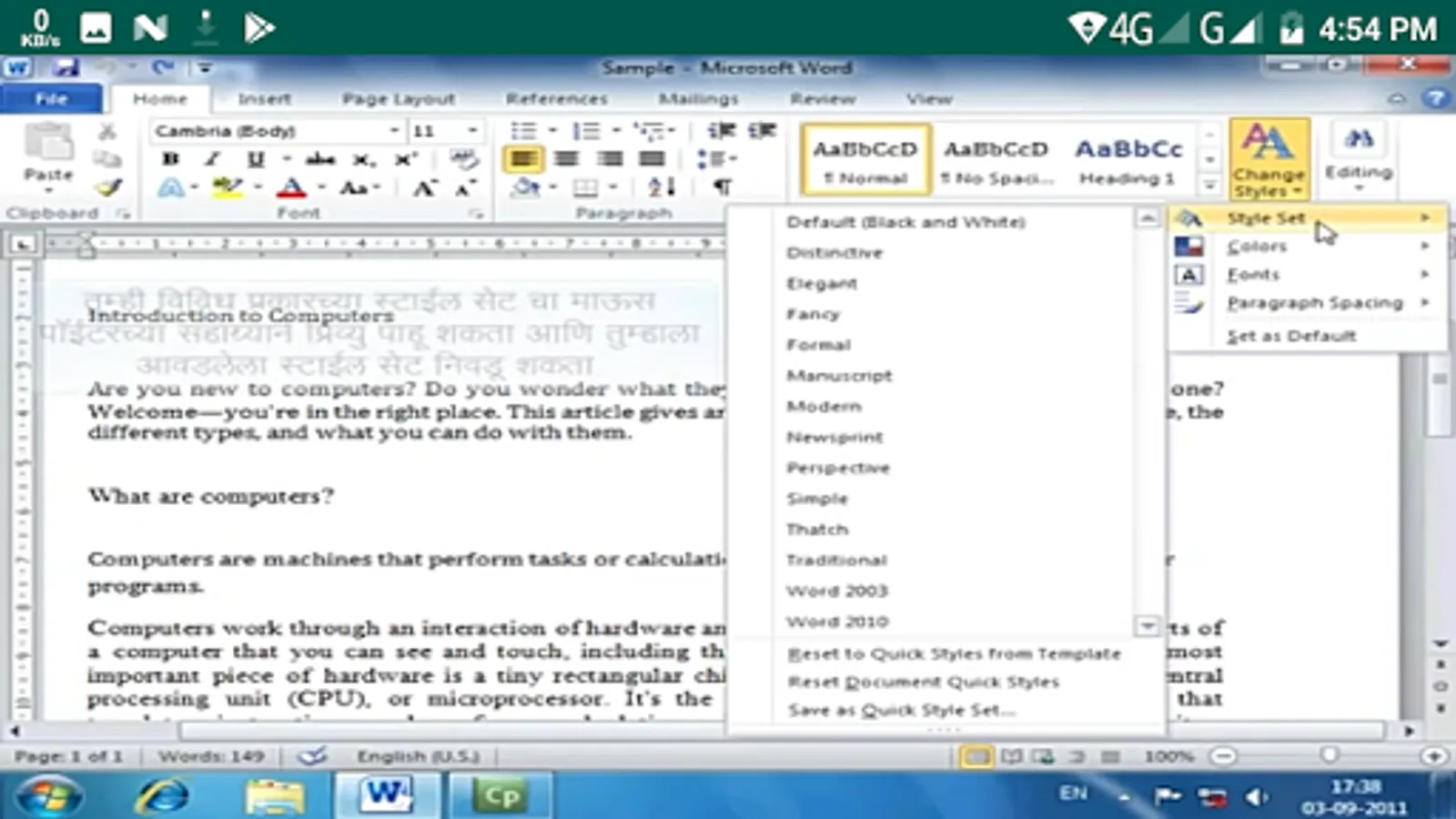Toggle Bold formatting
The width and height of the screenshot is (1456, 819).
coord(170,159)
